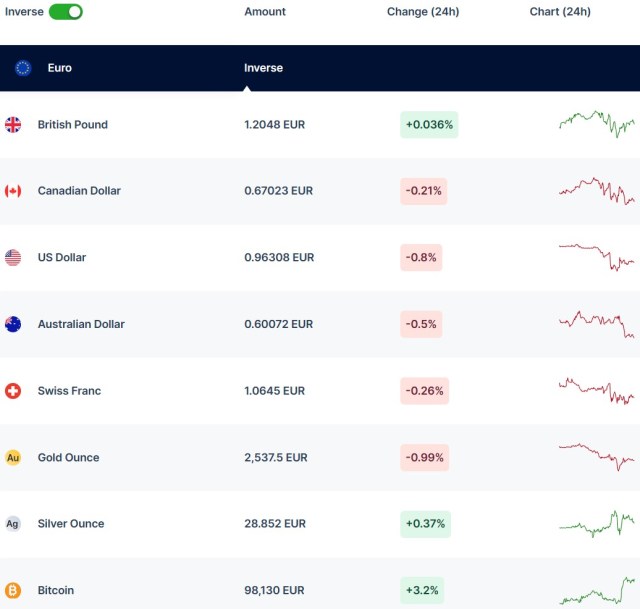
Task: Click the Bitcoin logo icon
Action: pyautogui.click(x=13, y=591)
